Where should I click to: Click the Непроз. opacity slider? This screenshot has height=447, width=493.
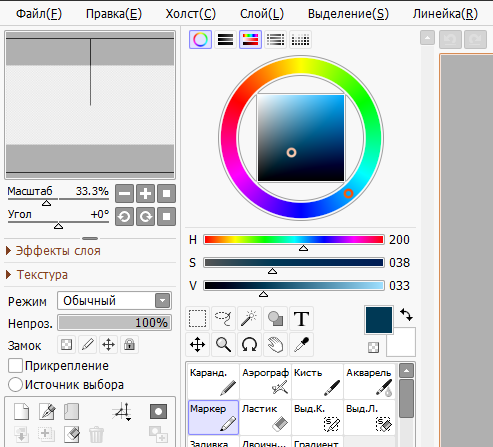pos(114,323)
